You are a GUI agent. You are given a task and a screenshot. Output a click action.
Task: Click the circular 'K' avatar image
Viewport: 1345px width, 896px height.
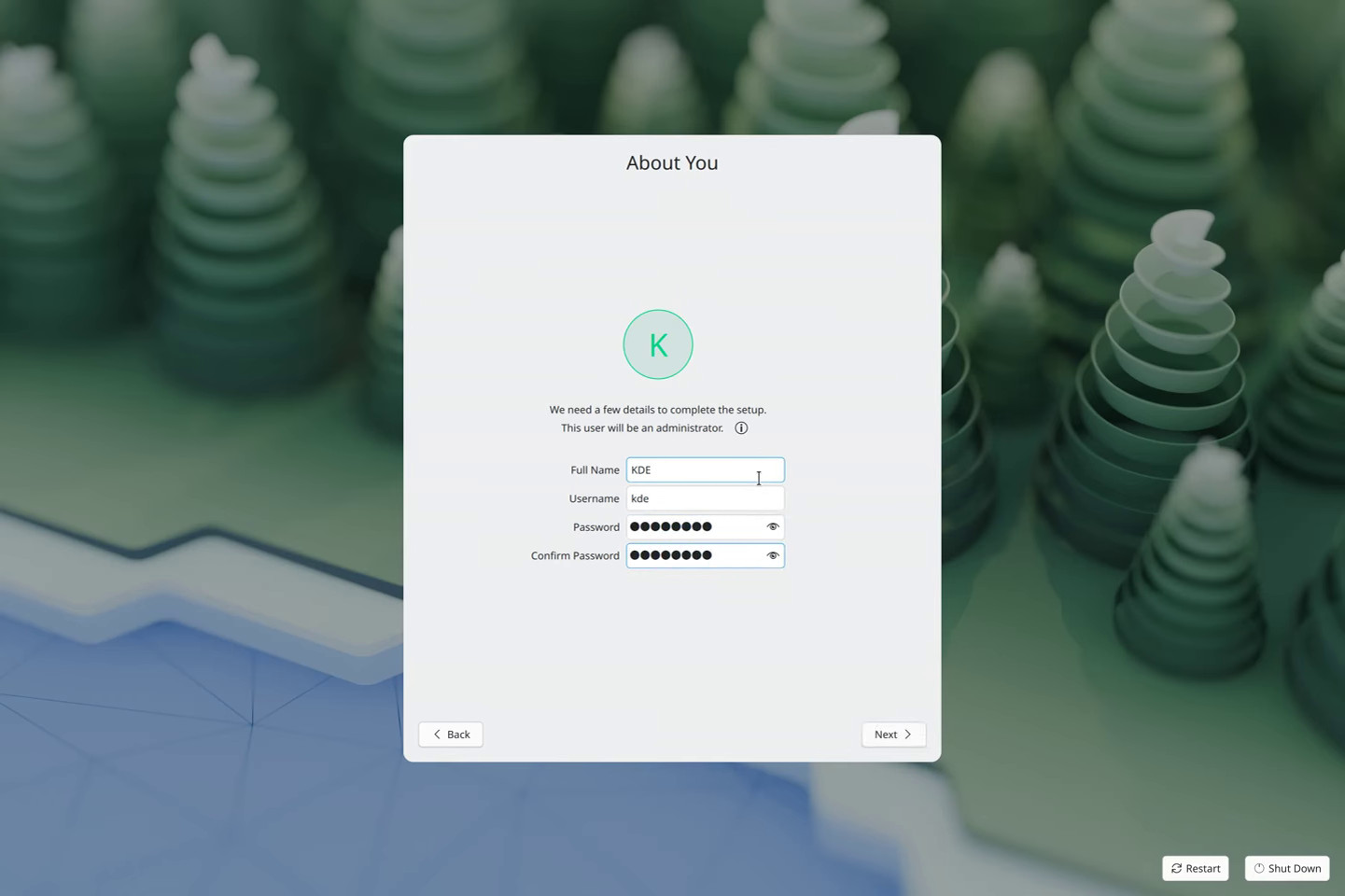(x=657, y=343)
